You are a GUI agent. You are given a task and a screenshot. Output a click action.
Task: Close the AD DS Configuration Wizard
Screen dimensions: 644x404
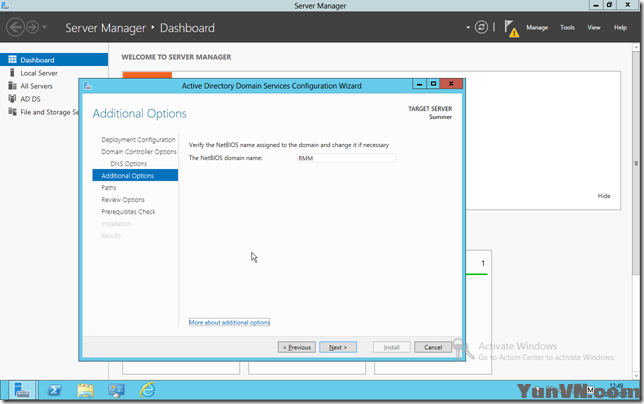pyautogui.click(x=451, y=84)
